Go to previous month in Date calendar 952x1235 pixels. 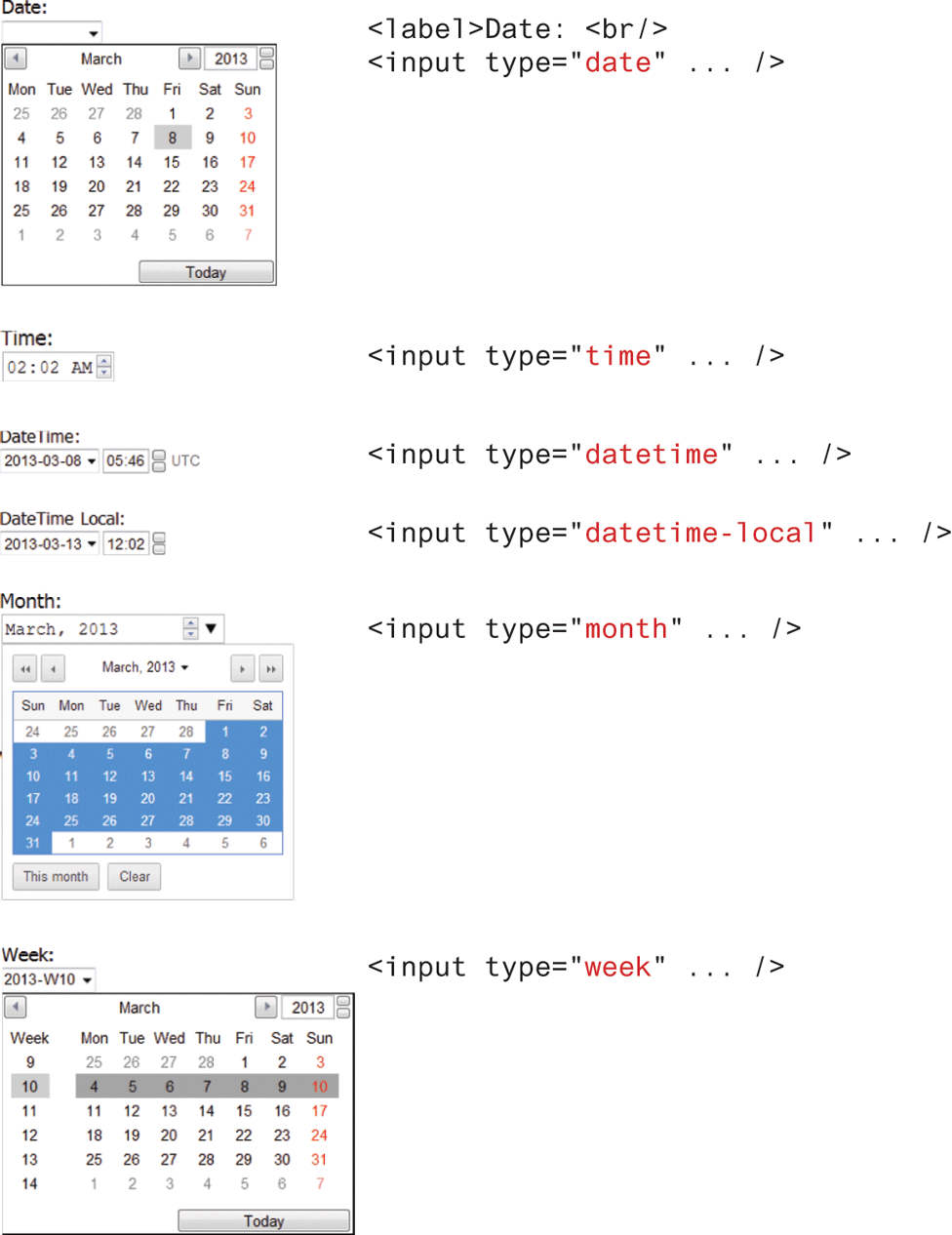coord(16,59)
